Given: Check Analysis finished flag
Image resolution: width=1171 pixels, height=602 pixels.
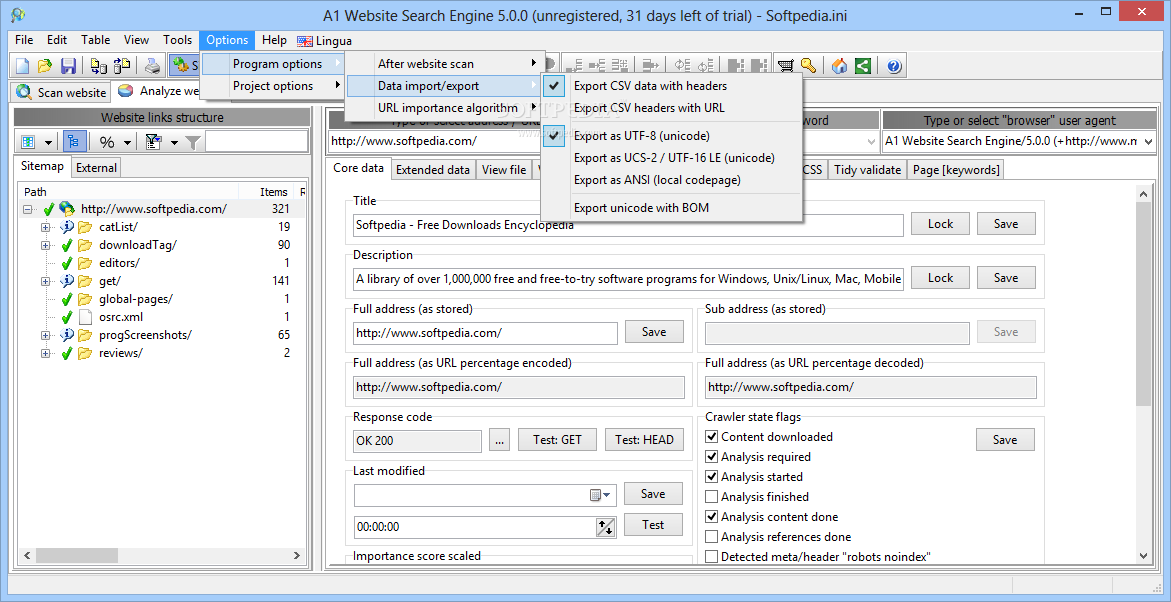Looking at the screenshot, I should pos(712,497).
